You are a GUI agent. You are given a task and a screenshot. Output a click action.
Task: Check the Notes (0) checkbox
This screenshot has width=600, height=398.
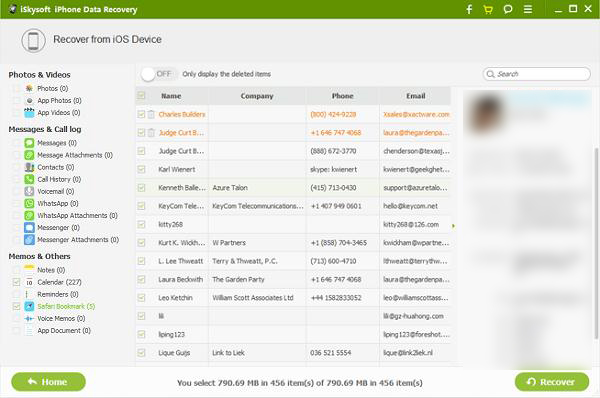(x=16, y=270)
